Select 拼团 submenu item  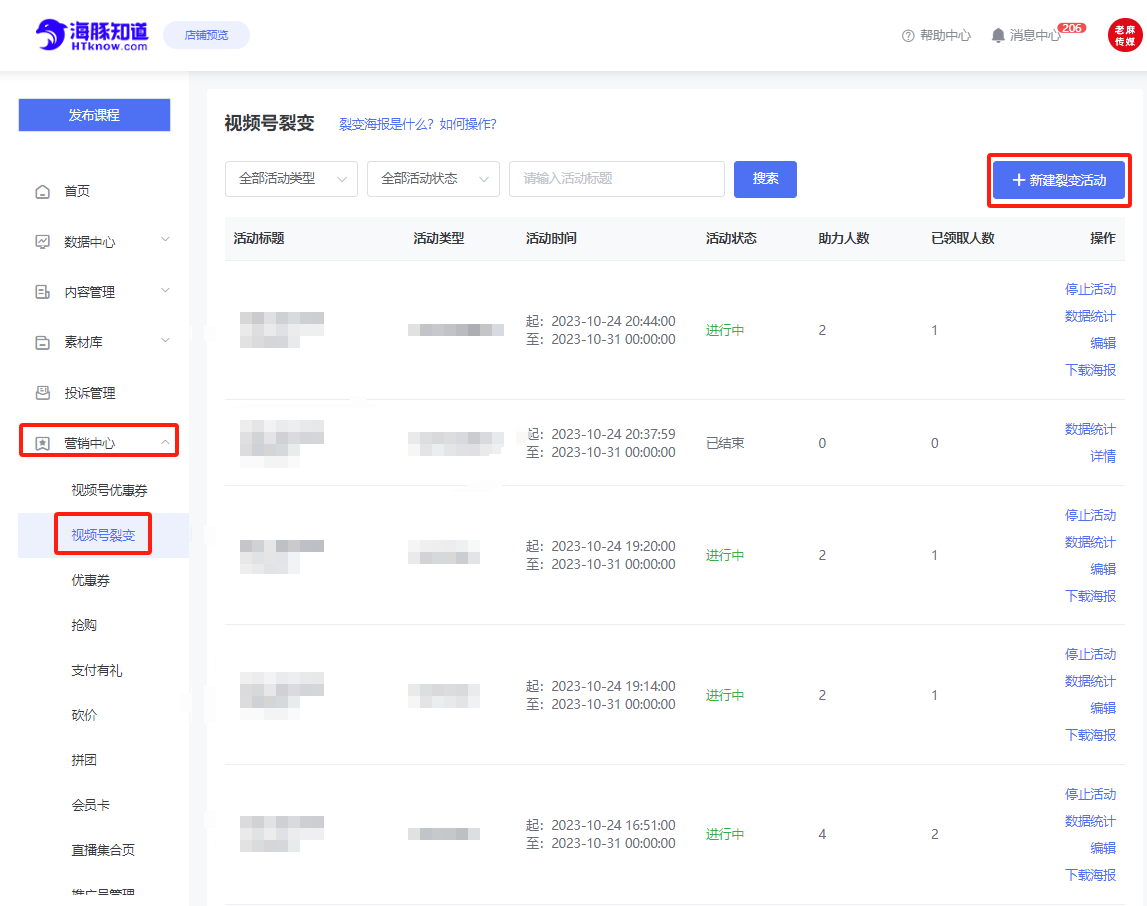click(x=84, y=760)
